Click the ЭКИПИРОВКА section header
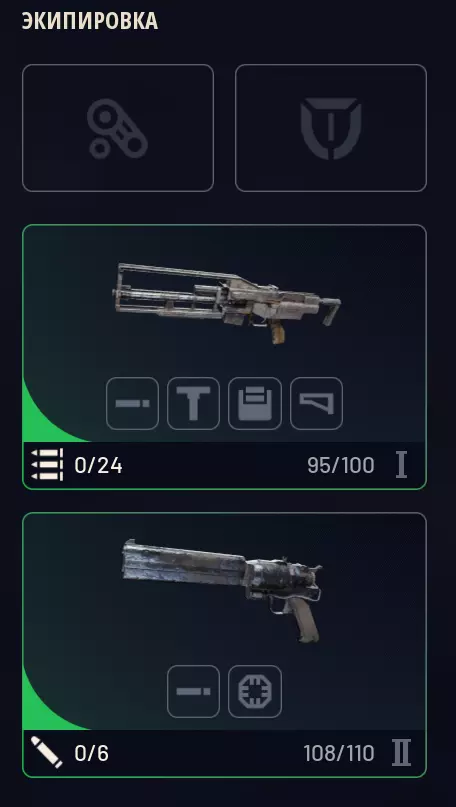The width and height of the screenshot is (456, 807). (90, 22)
